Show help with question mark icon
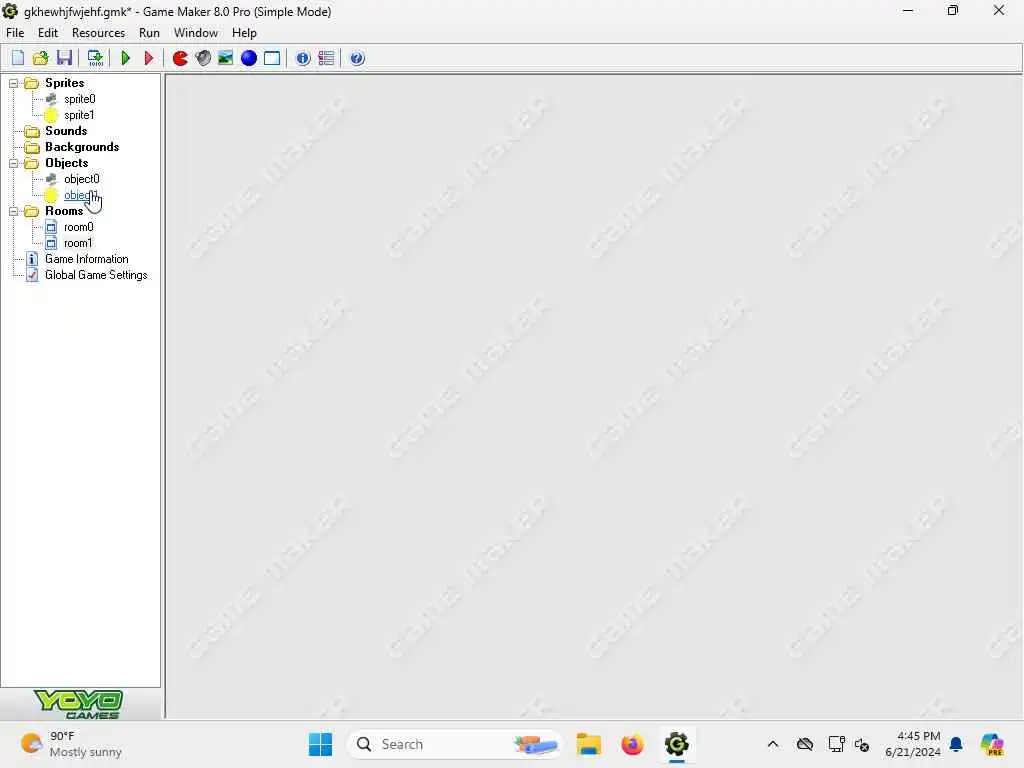This screenshot has width=1024, height=768. pyautogui.click(x=357, y=58)
